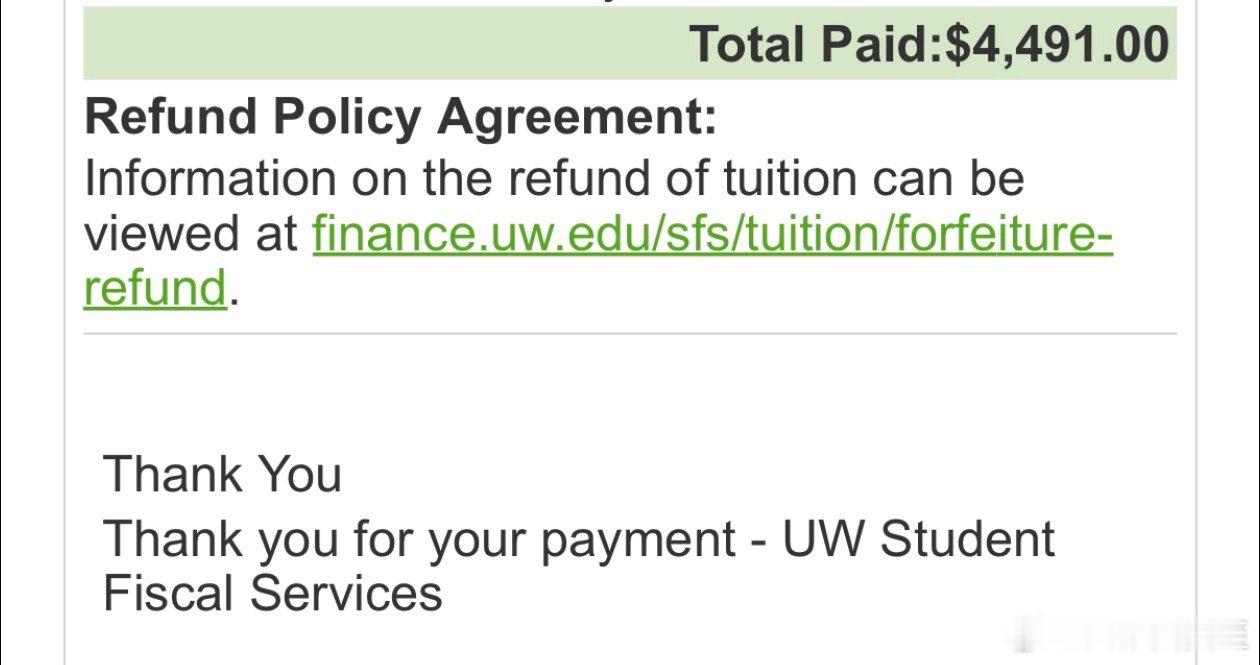Click the word 'Agreement:' in heading

click(x=577, y=118)
